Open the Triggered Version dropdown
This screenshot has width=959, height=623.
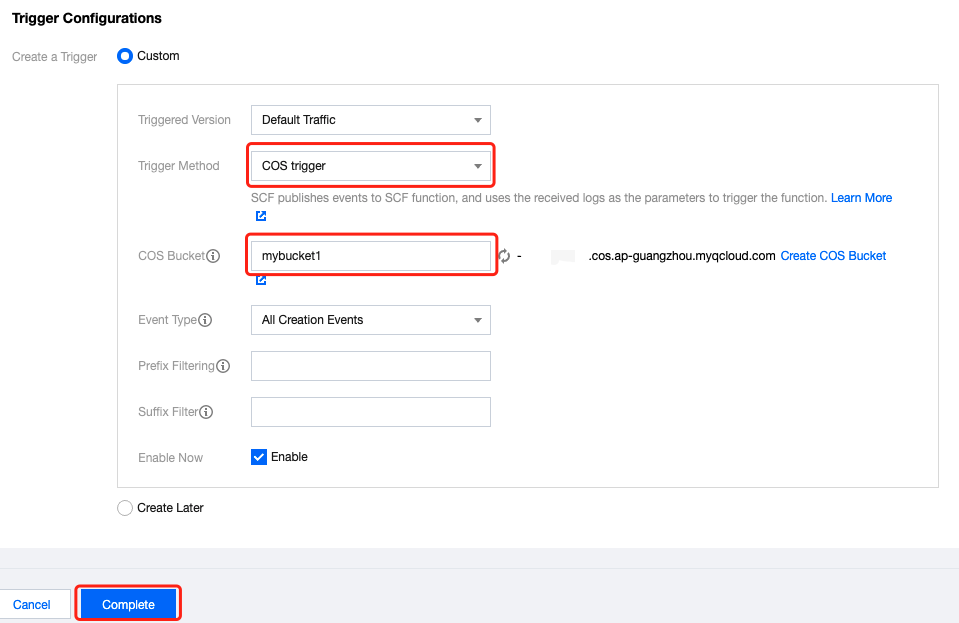click(x=370, y=120)
